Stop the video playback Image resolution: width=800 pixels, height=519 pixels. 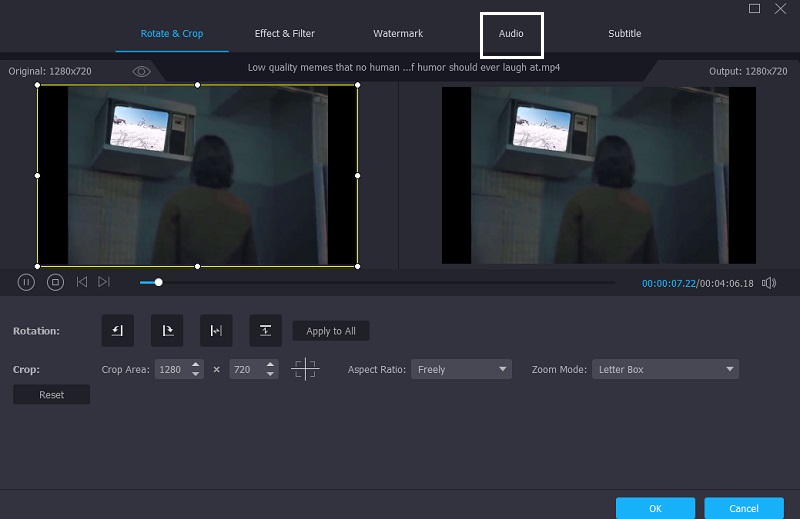click(56, 283)
